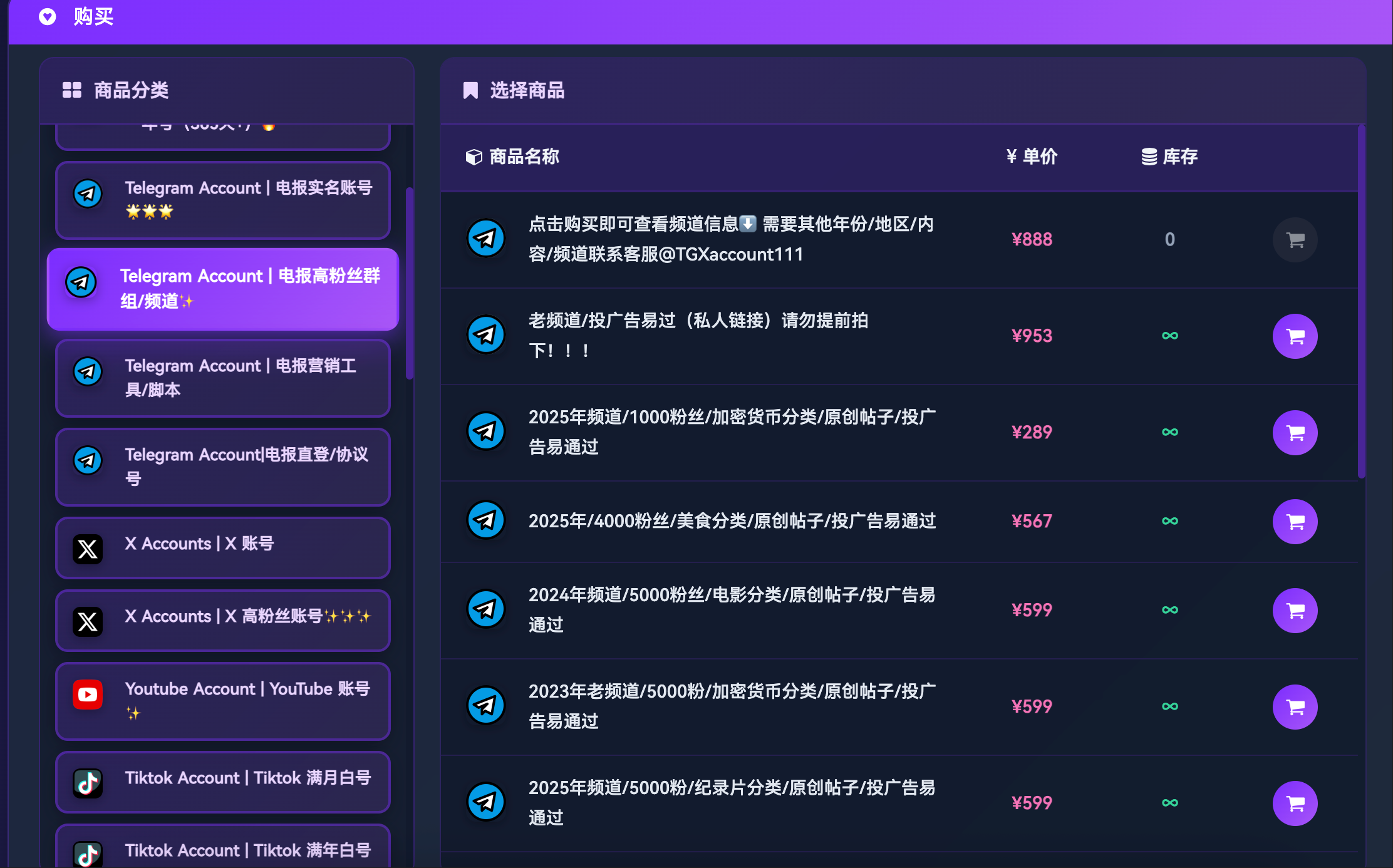
Task: Click the category list scrollbar
Action: 410,283
